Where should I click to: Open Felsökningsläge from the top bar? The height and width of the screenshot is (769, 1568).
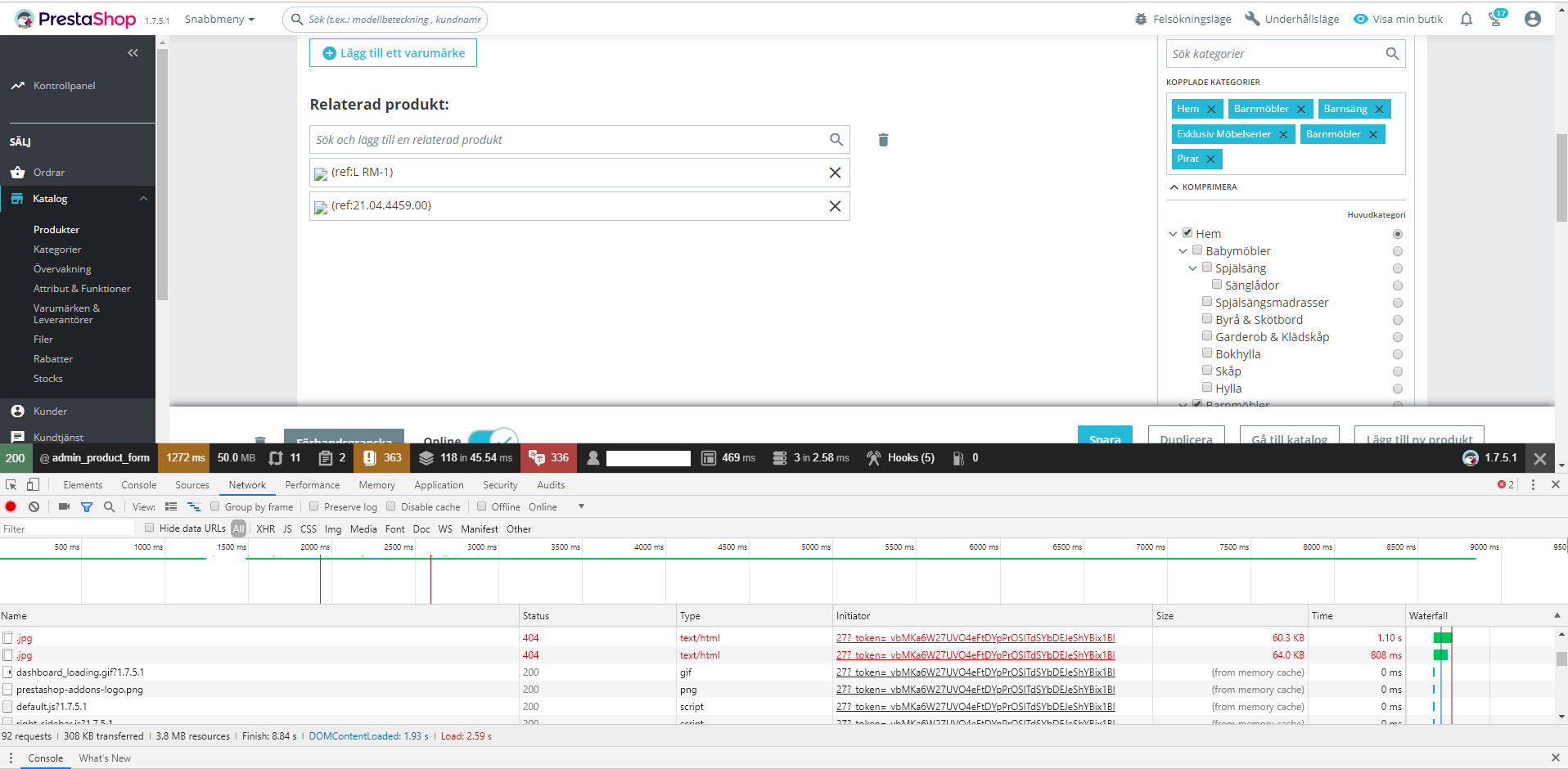point(1183,19)
